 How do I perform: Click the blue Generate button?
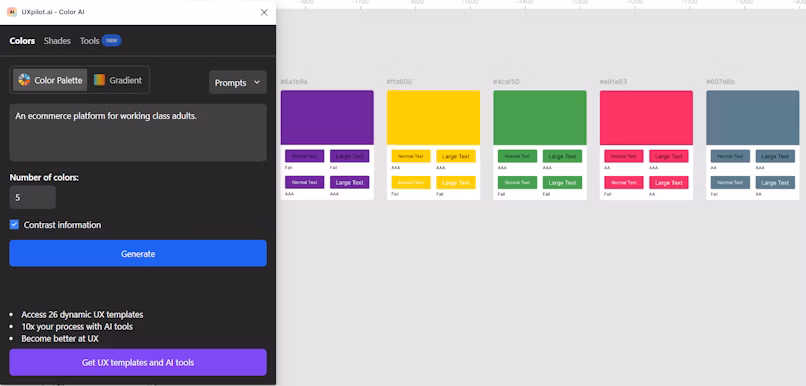(138, 253)
